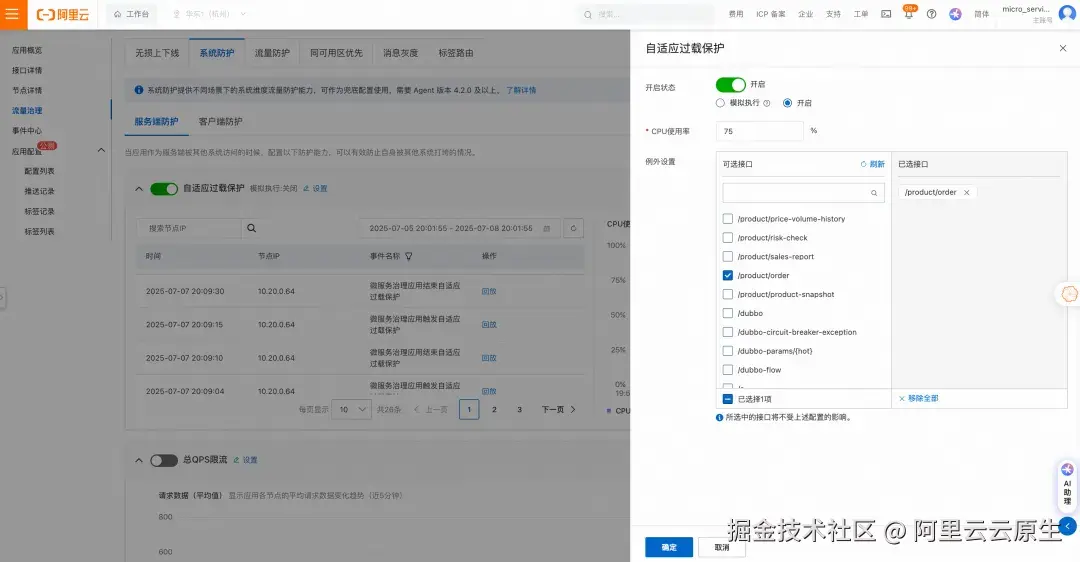Collapse the 总QPS限流 section

coord(138,460)
